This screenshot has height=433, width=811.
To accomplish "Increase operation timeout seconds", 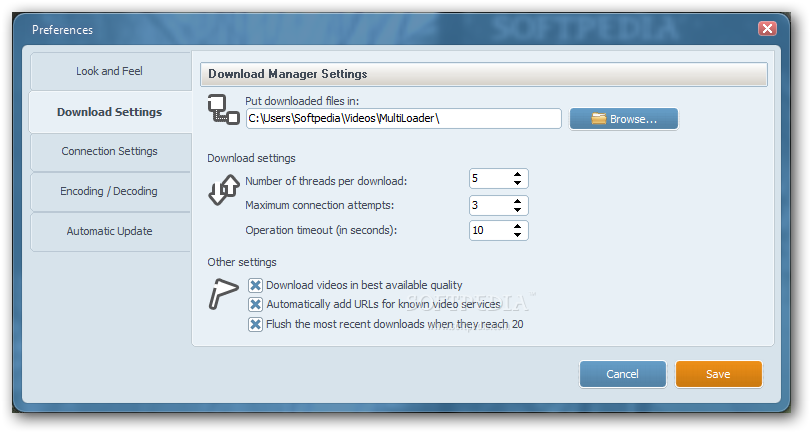I will pos(517,226).
